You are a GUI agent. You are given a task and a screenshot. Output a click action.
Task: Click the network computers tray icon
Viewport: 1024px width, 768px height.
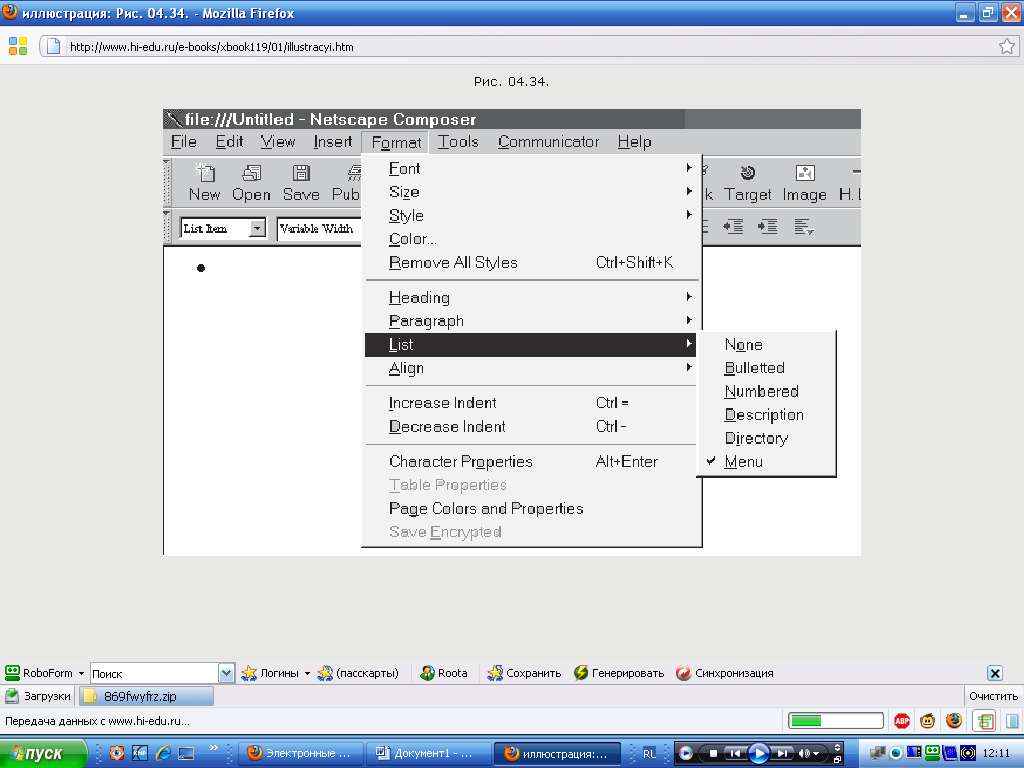[x=878, y=753]
